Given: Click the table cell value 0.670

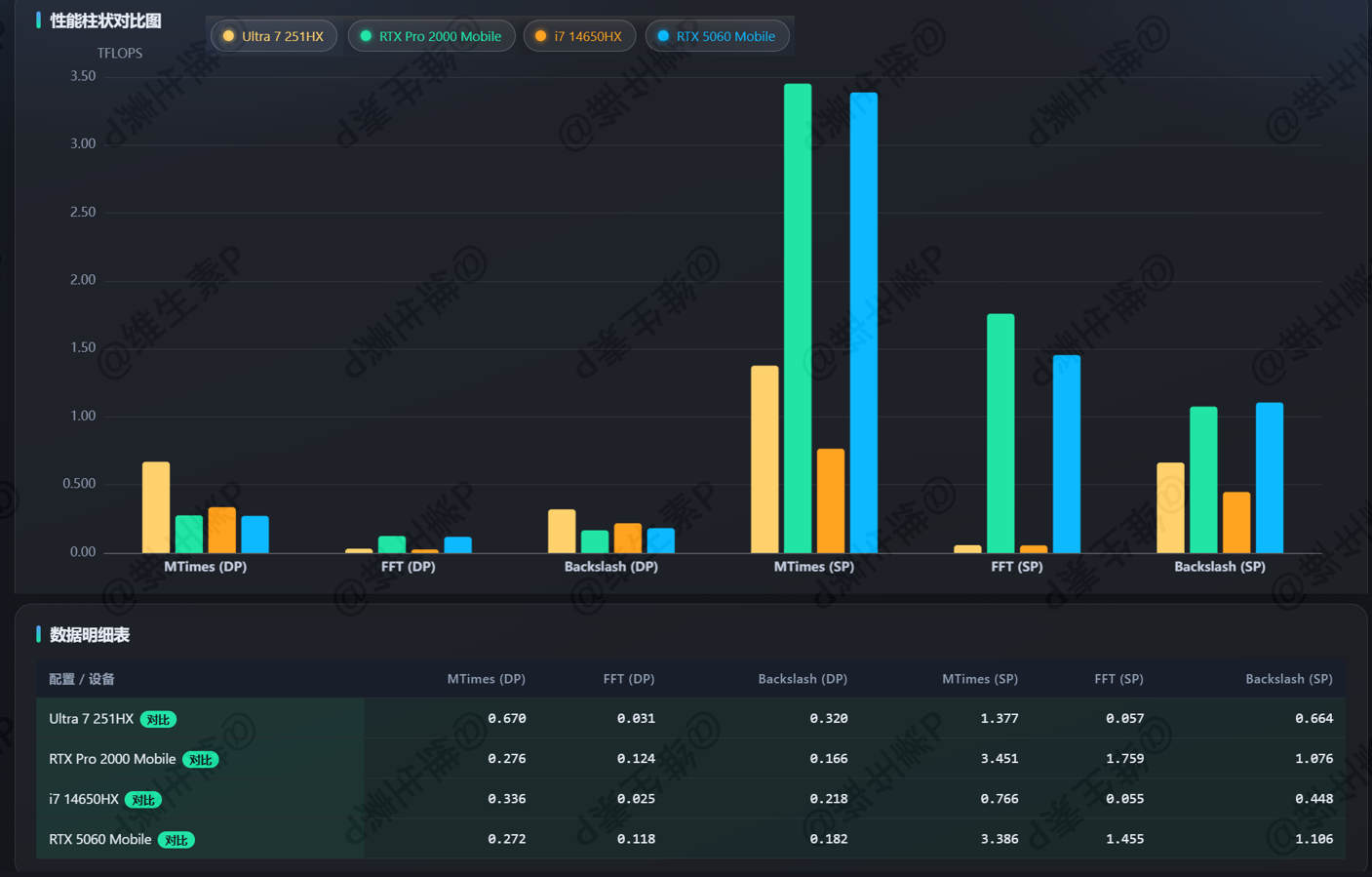Looking at the screenshot, I should [507, 719].
